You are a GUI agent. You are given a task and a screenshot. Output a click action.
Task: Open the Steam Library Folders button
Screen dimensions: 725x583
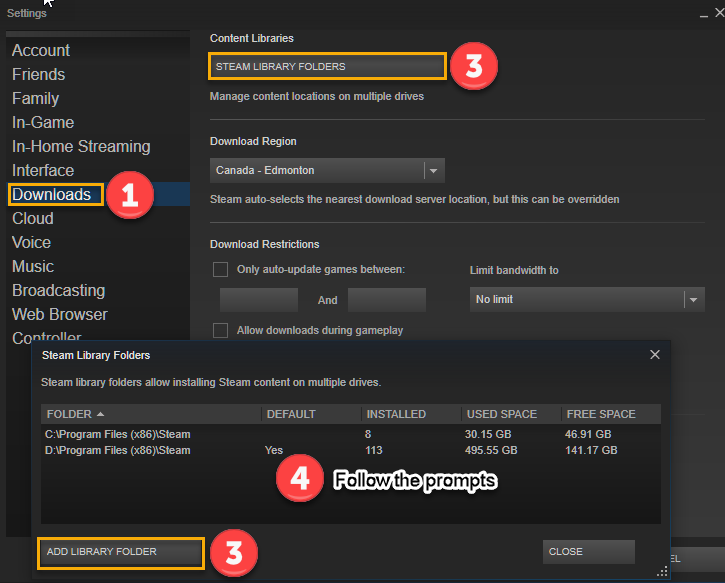(x=327, y=66)
